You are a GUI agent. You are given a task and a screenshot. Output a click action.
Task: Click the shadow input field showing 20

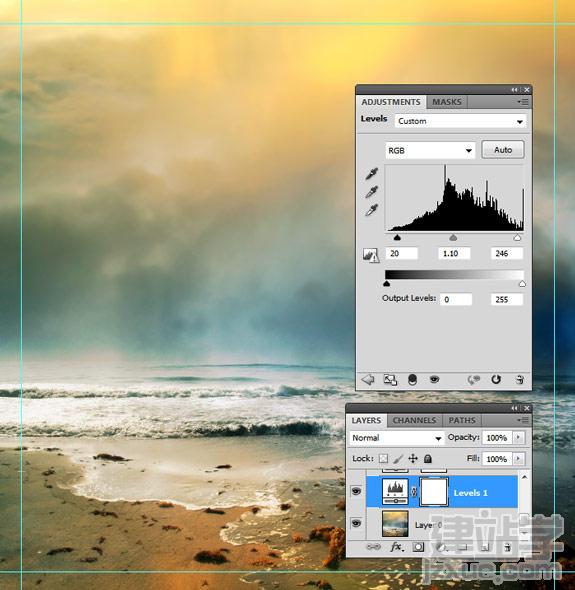[x=402, y=253]
